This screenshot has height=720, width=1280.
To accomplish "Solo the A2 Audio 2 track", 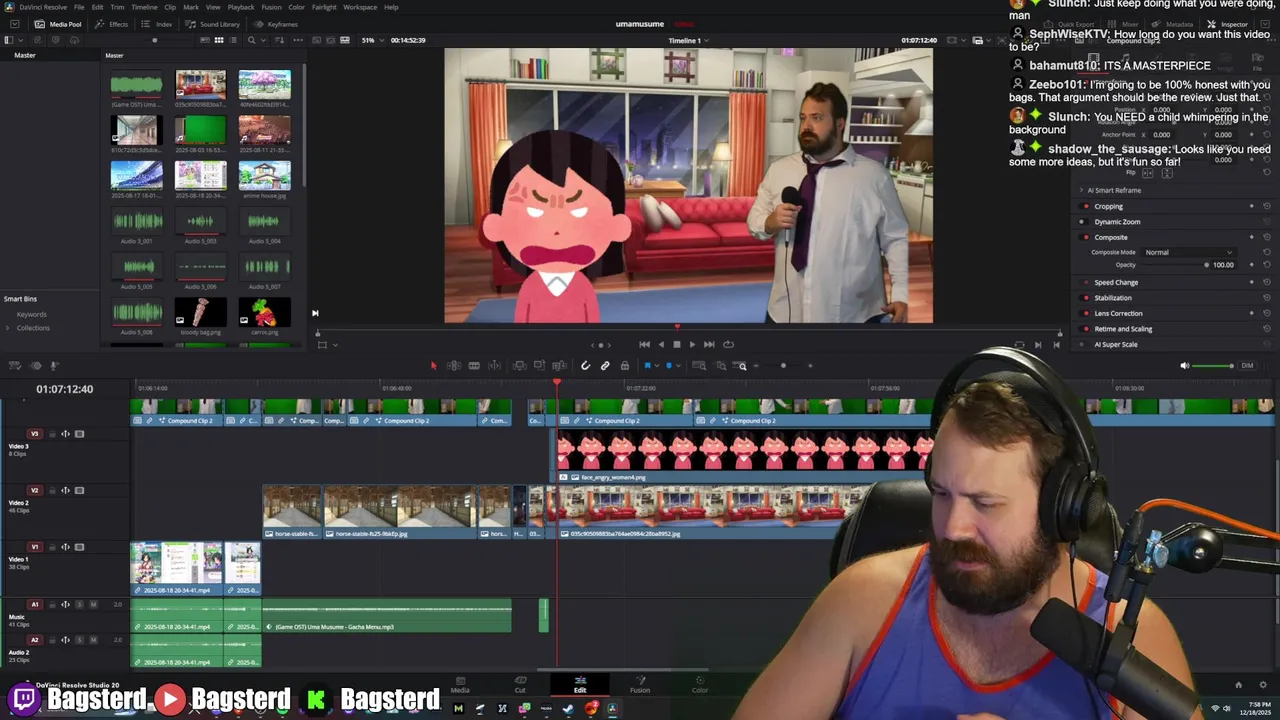I will click(79, 640).
